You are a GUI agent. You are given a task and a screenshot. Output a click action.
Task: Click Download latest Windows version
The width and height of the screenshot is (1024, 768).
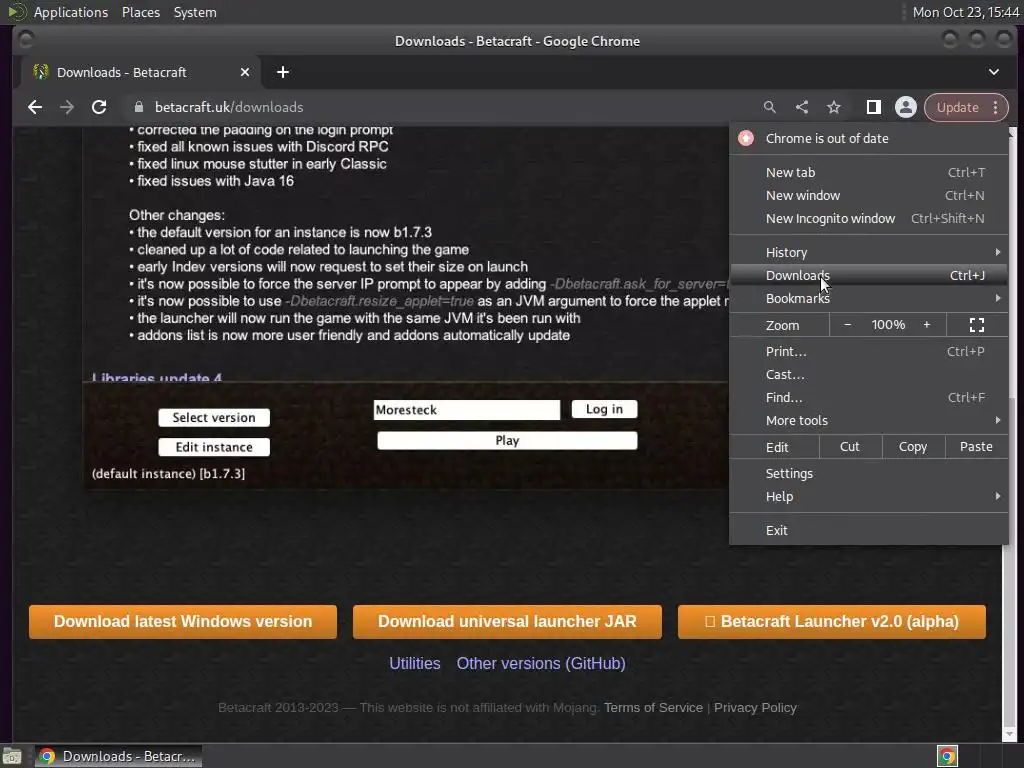(183, 621)
